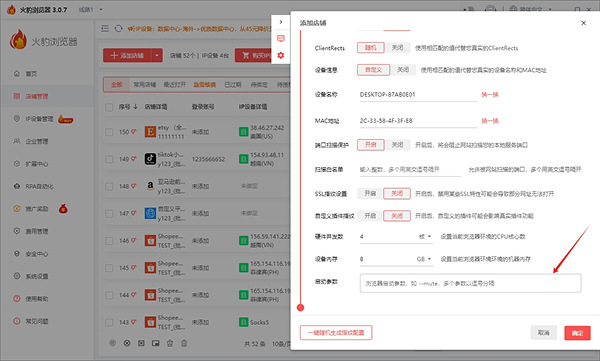The image size is (600, 361).
Task: Click 换一换 beside the device name
Action: pyautogui.click(x=490, y=95)
